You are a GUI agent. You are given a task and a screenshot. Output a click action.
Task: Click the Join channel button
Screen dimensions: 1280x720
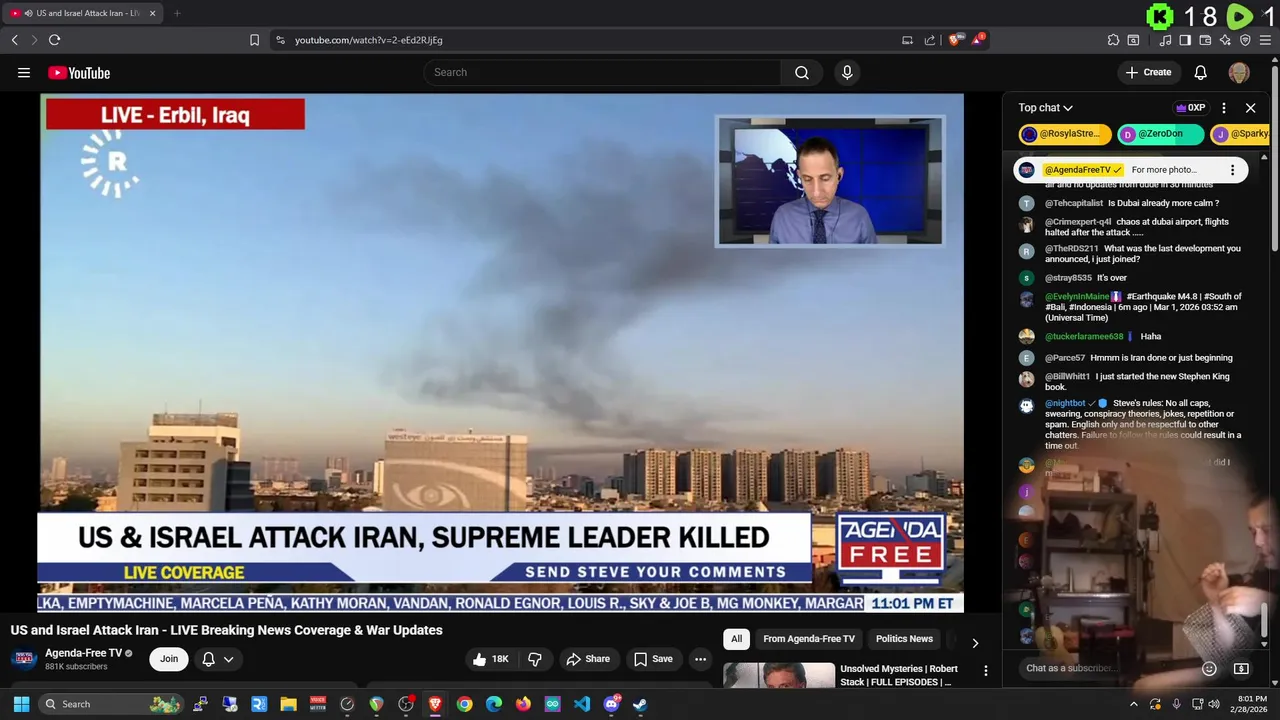click(x=169, y=659)
